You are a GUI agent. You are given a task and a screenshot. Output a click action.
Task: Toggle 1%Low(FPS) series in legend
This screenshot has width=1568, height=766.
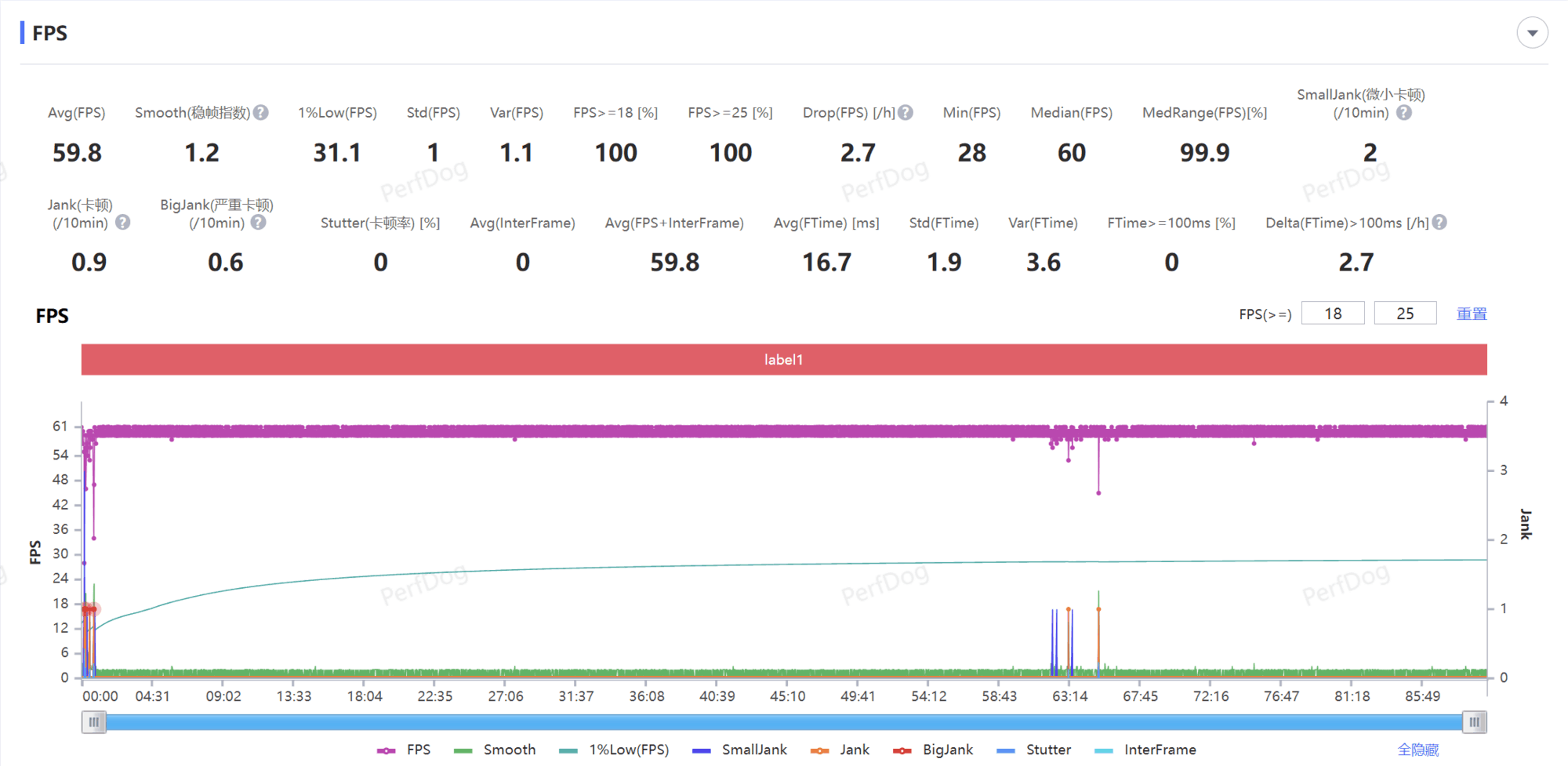point(615,750)
